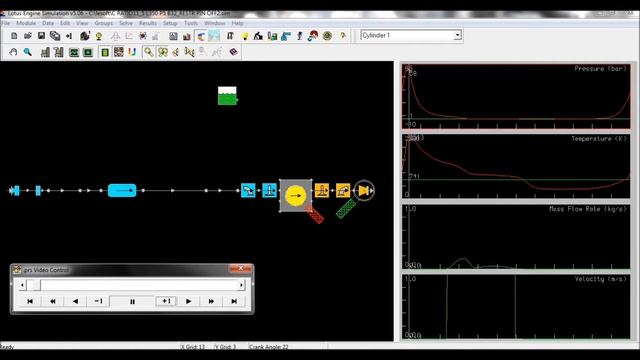Click the Mass Flow Rate plot
640x360 pixels.
click(516, 236)
